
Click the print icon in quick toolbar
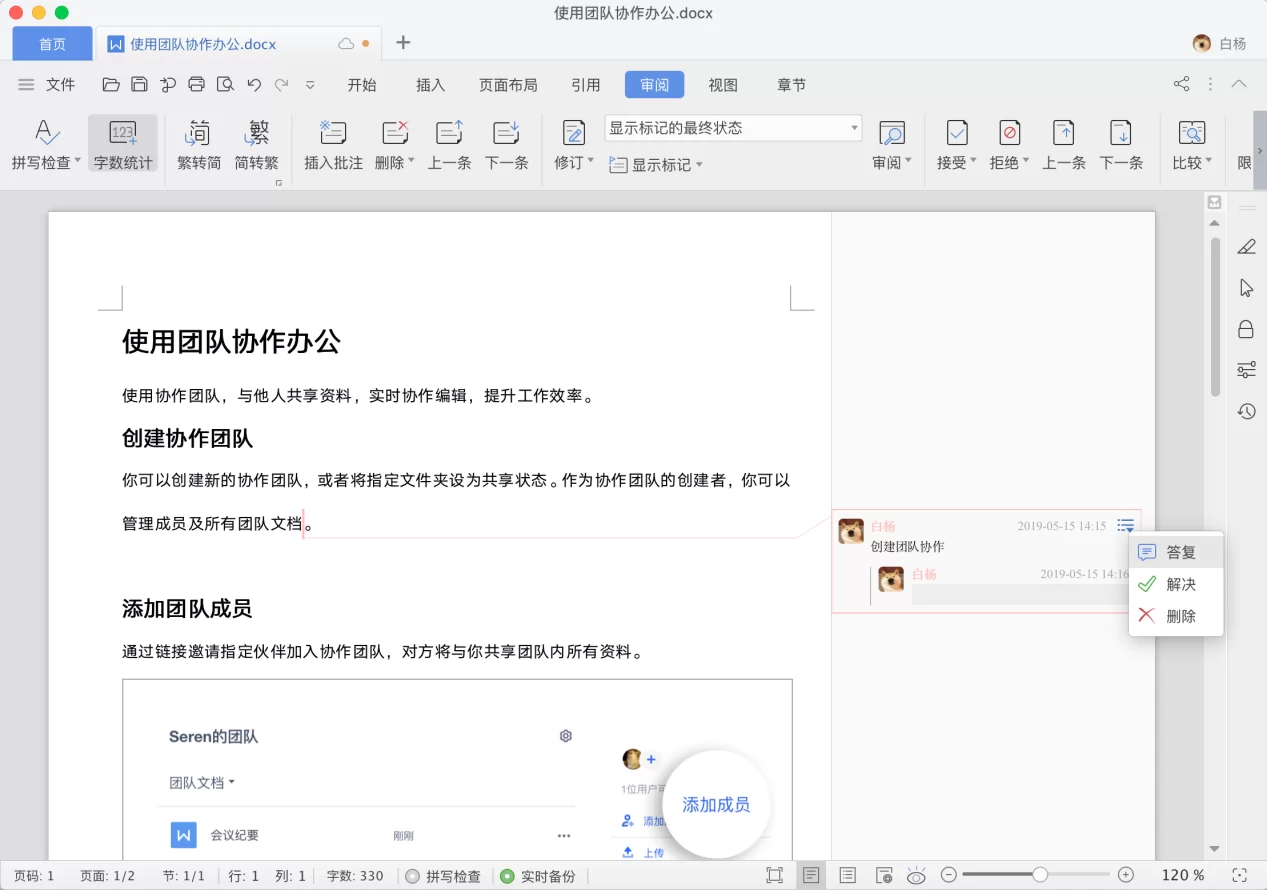click(x=197, y=85)
